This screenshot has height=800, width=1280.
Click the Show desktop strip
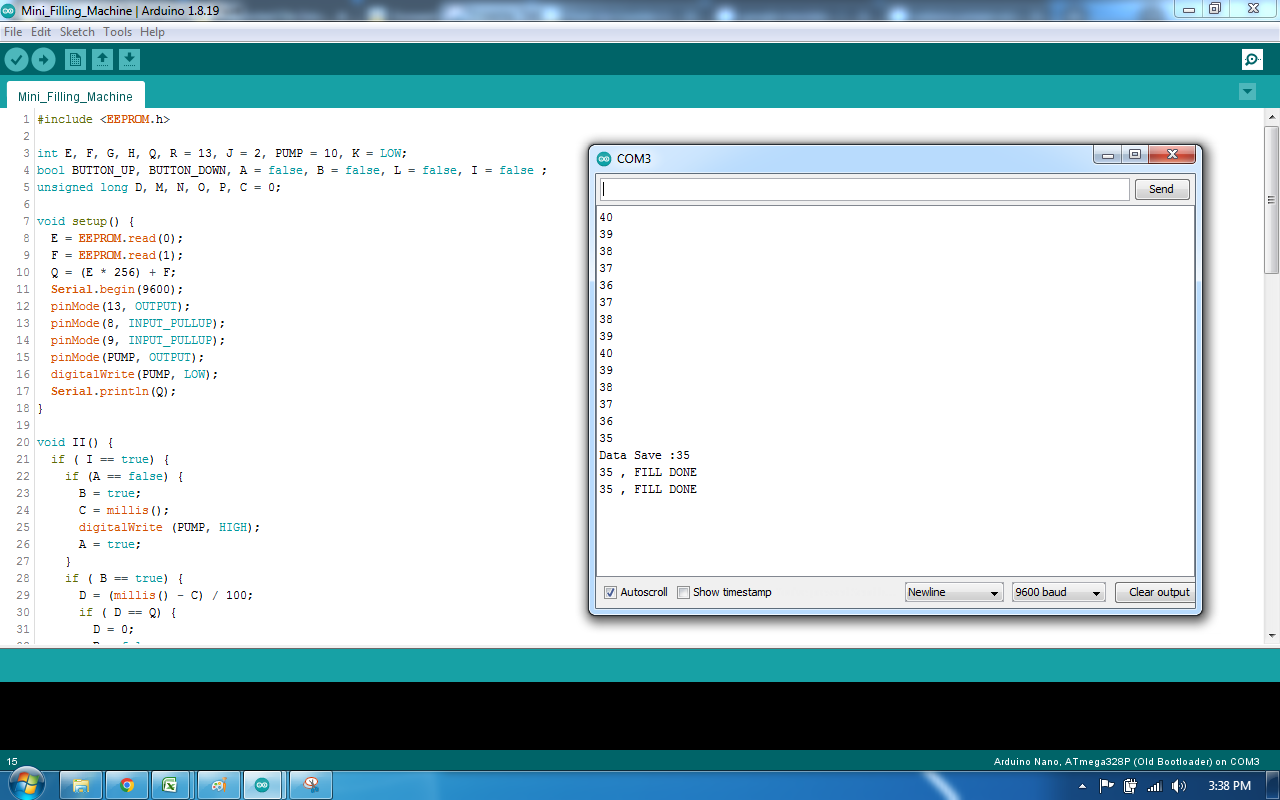[1273, 785]
